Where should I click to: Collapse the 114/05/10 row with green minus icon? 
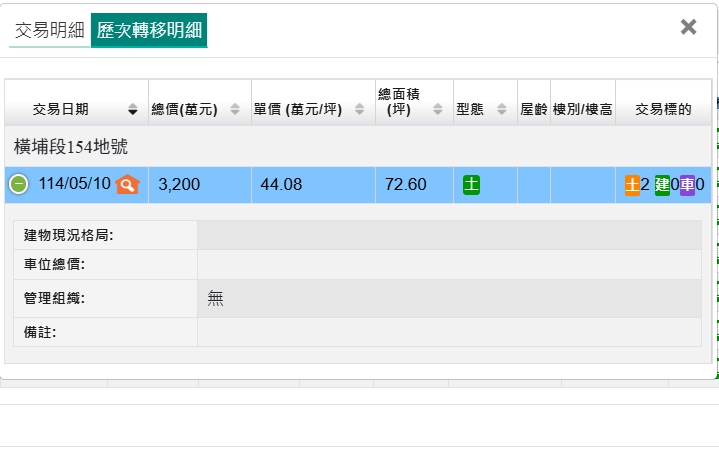[x=19, y=184]
